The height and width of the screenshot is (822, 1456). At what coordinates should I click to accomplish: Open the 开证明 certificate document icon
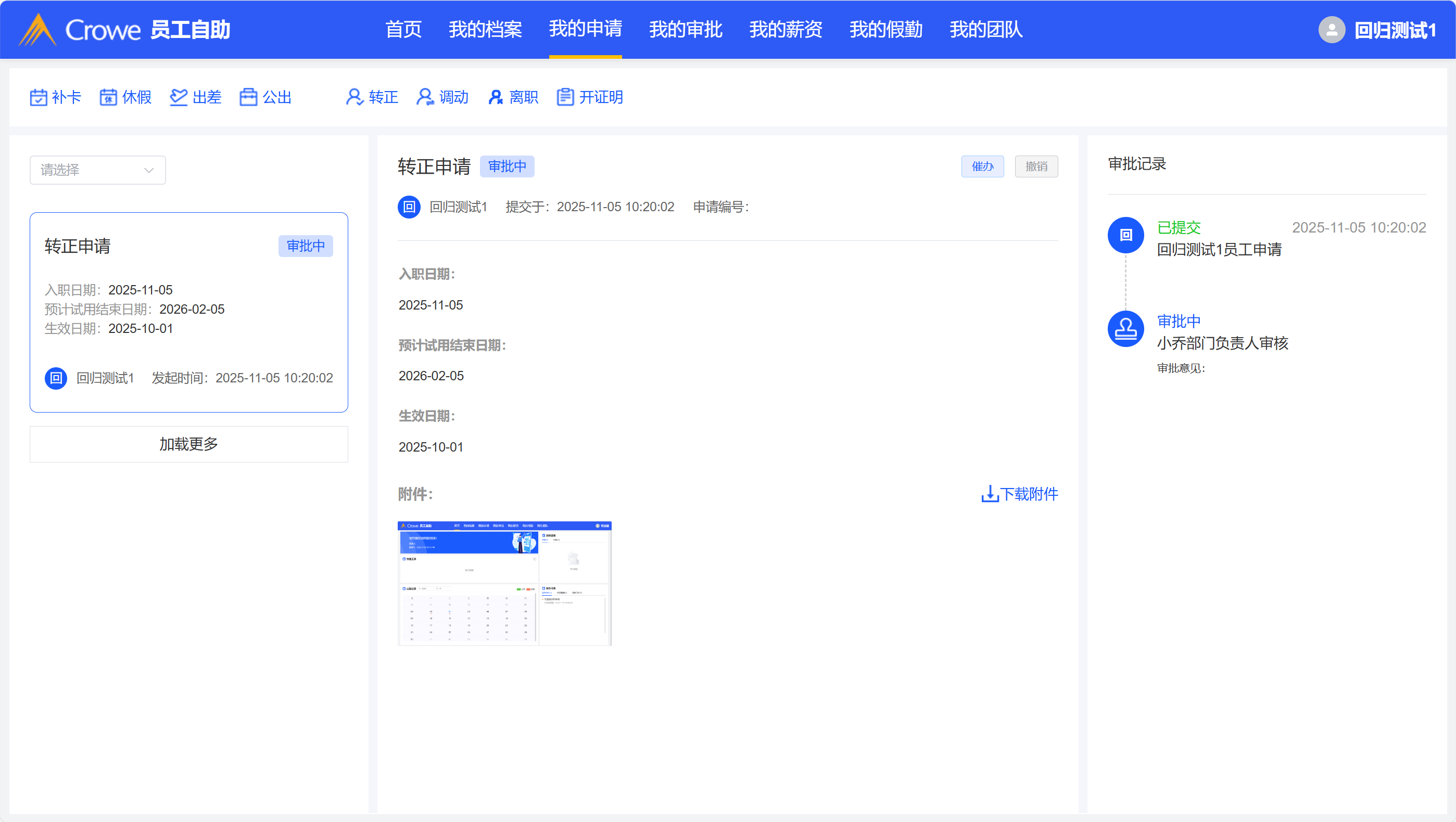pyautogui.click(x=565, y=97)
